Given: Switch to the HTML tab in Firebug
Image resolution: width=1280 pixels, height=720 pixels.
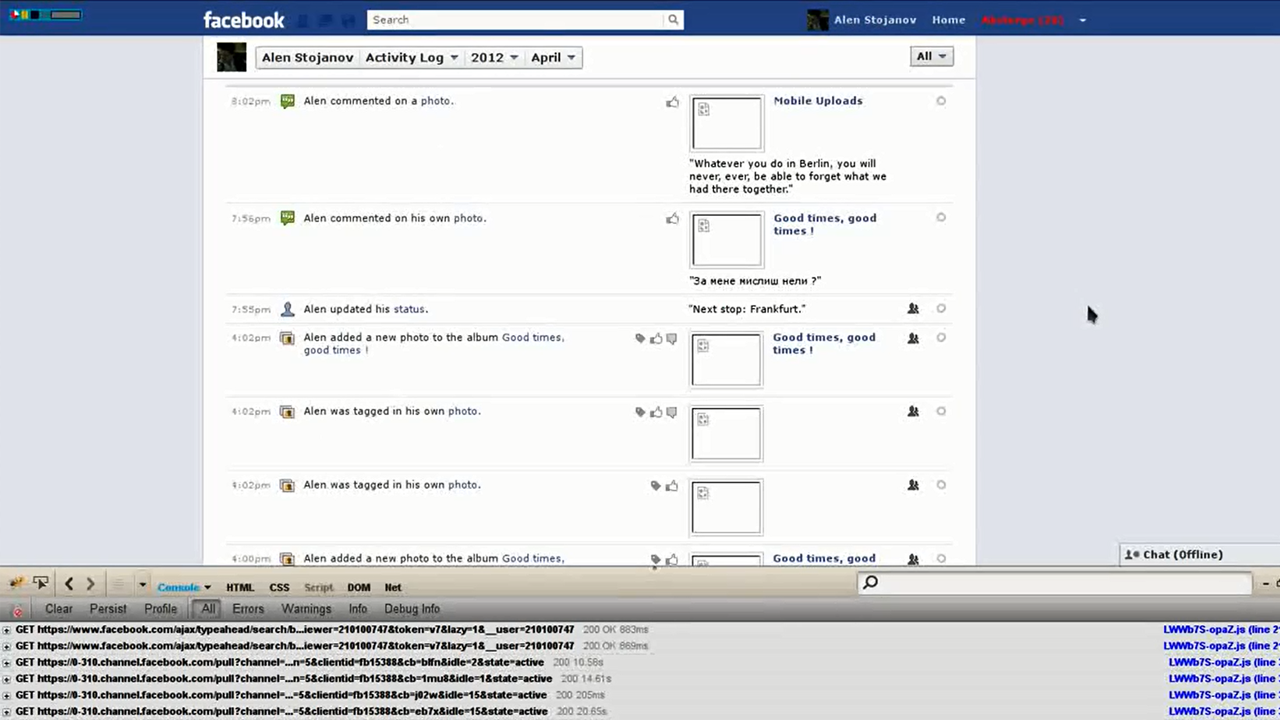Looking at the screenshot, I should [239, 587].
